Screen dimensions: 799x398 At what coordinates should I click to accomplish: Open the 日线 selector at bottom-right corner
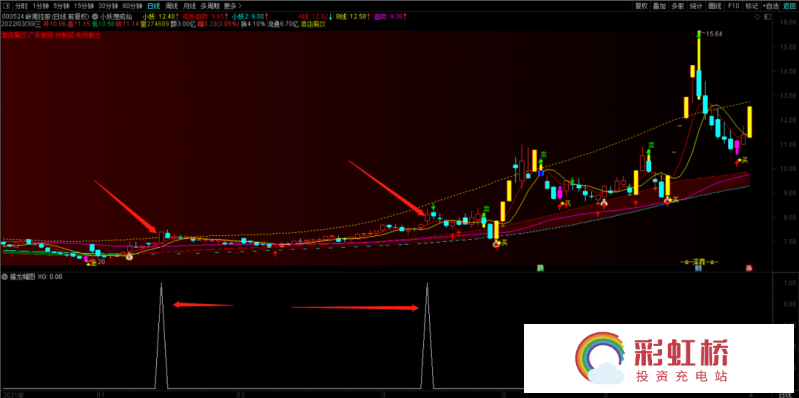784,394
